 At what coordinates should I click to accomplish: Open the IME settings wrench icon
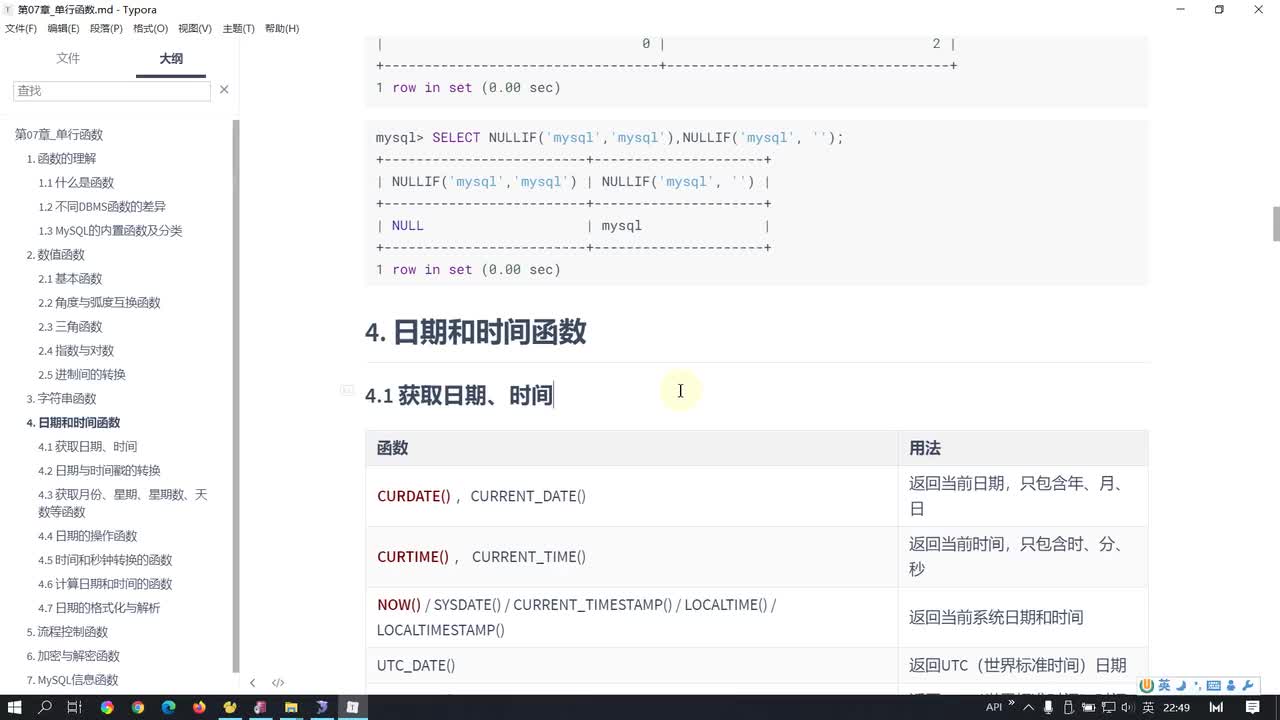(x=1248, y=685)
